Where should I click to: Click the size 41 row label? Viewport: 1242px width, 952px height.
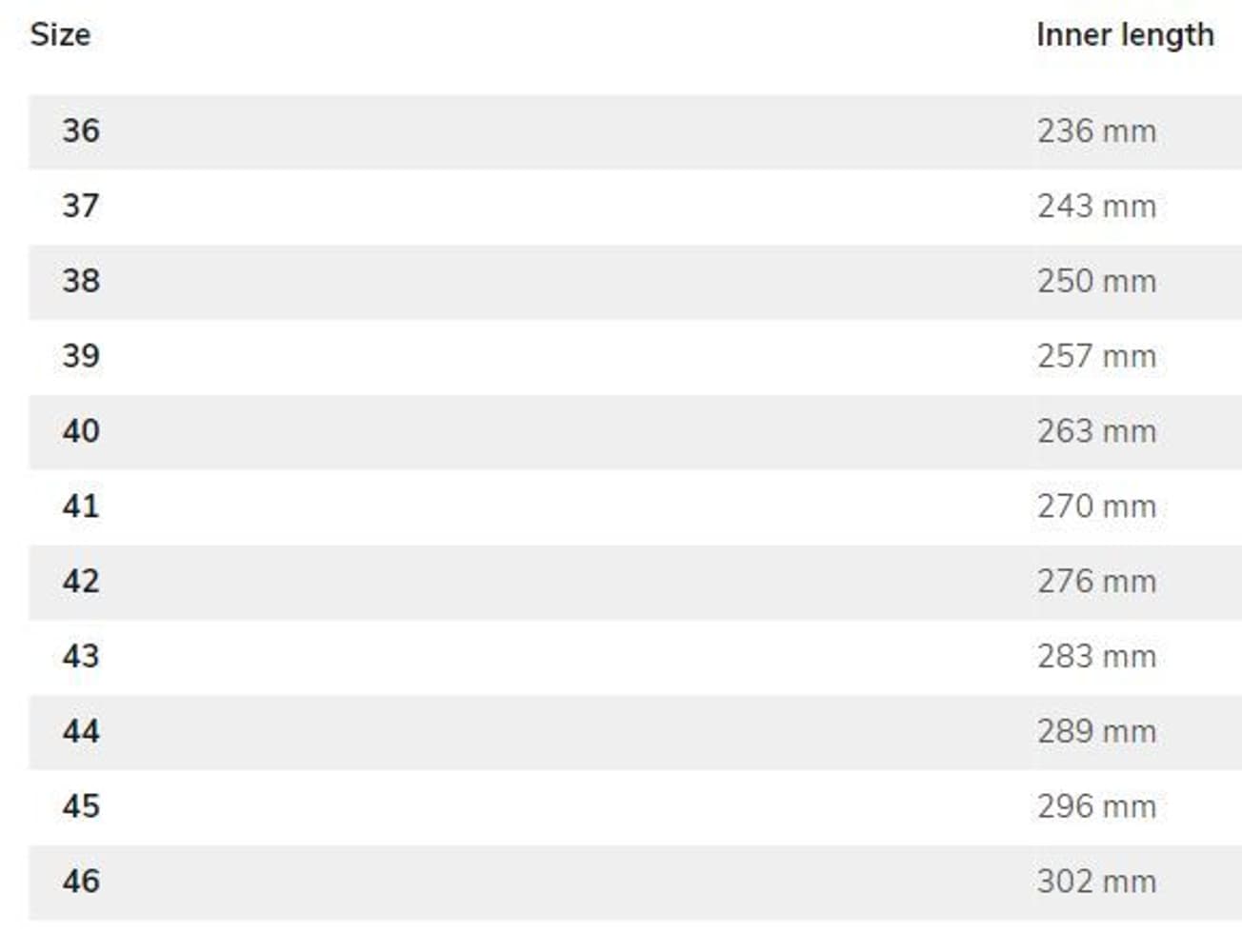81,506
